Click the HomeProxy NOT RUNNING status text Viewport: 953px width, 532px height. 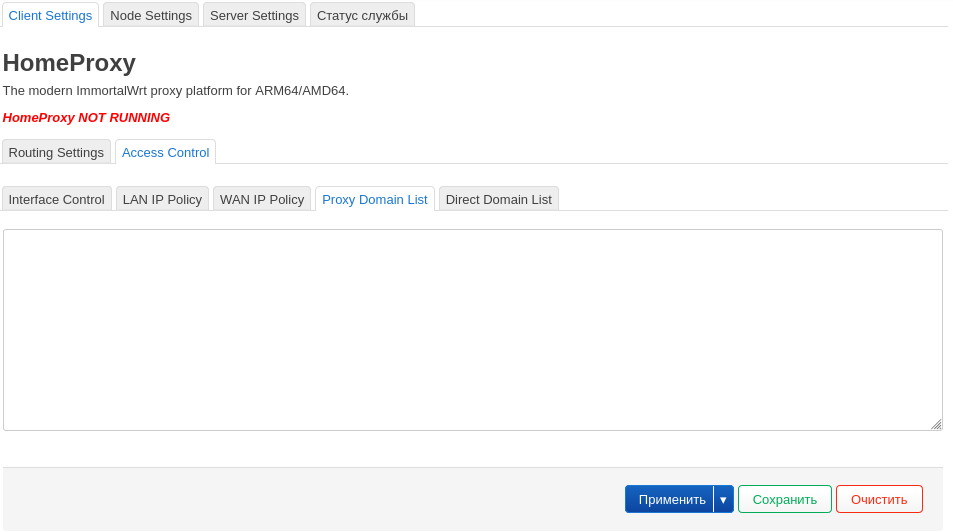tap(86, 117)
